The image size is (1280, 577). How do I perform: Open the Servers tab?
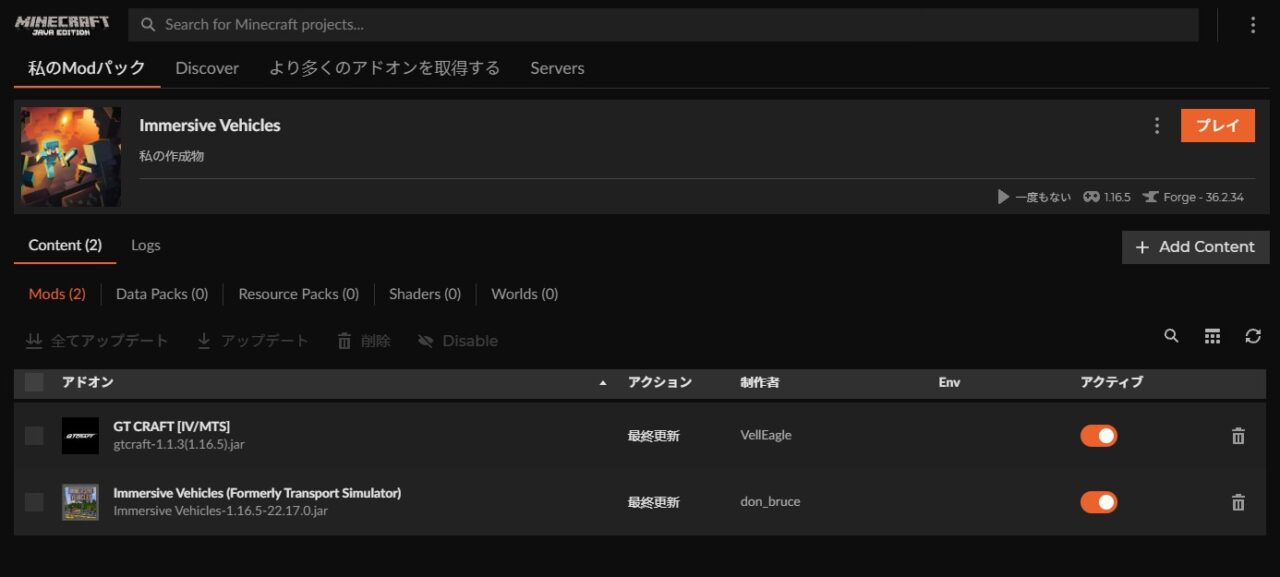pos(557,68)
